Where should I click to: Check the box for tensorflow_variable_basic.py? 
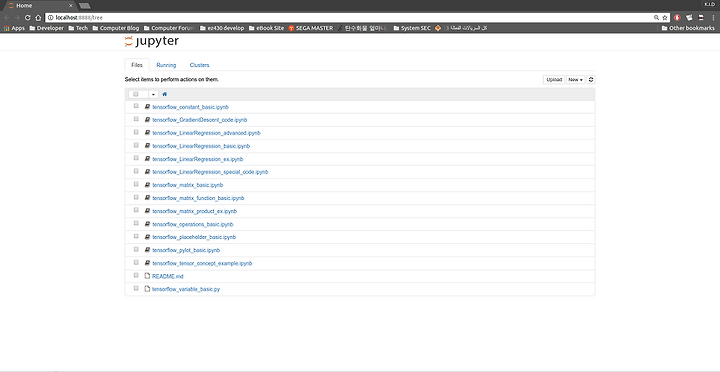point(136,288)
